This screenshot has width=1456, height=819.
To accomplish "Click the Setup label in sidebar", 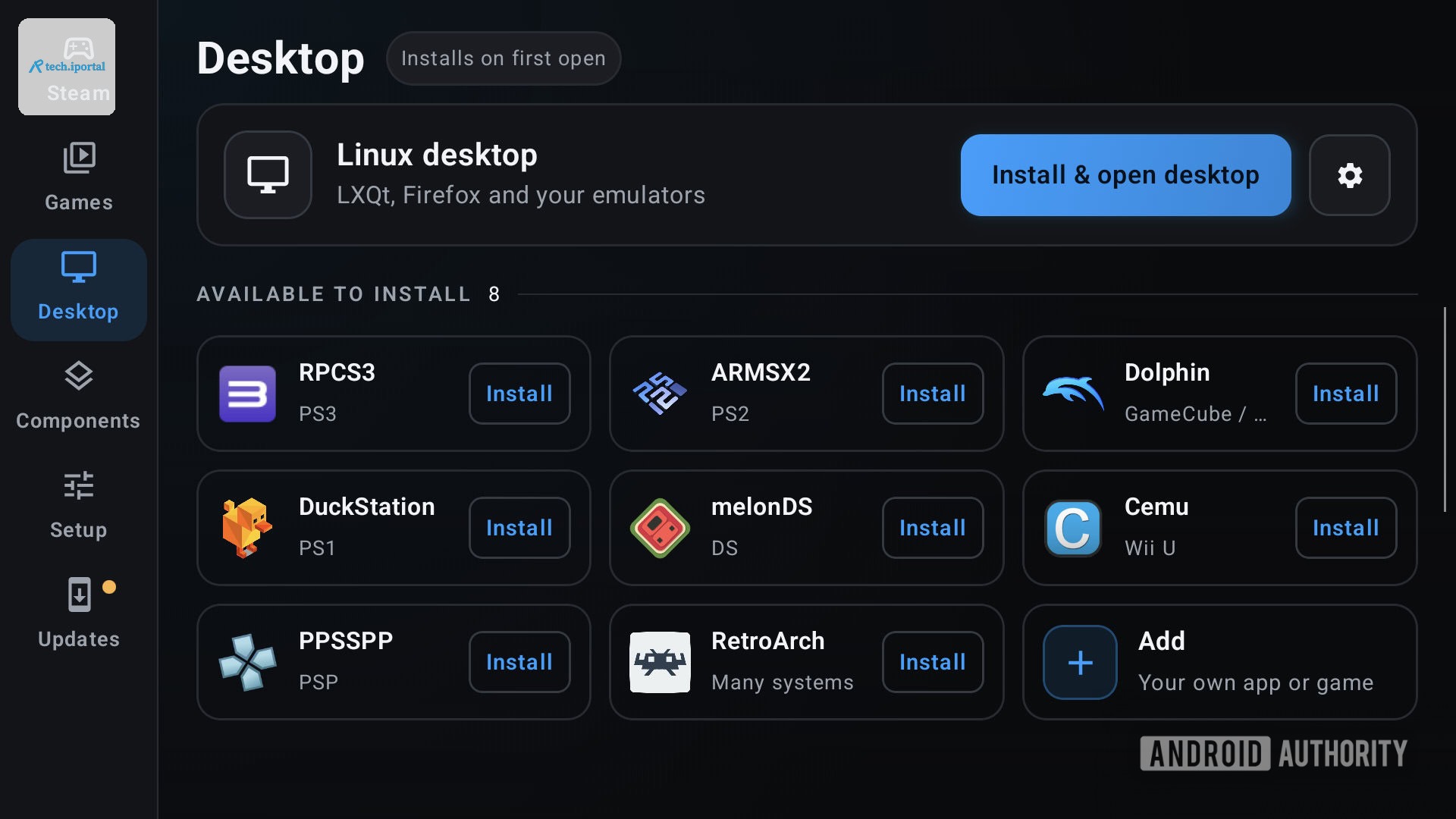I will (x=79, y=530).
